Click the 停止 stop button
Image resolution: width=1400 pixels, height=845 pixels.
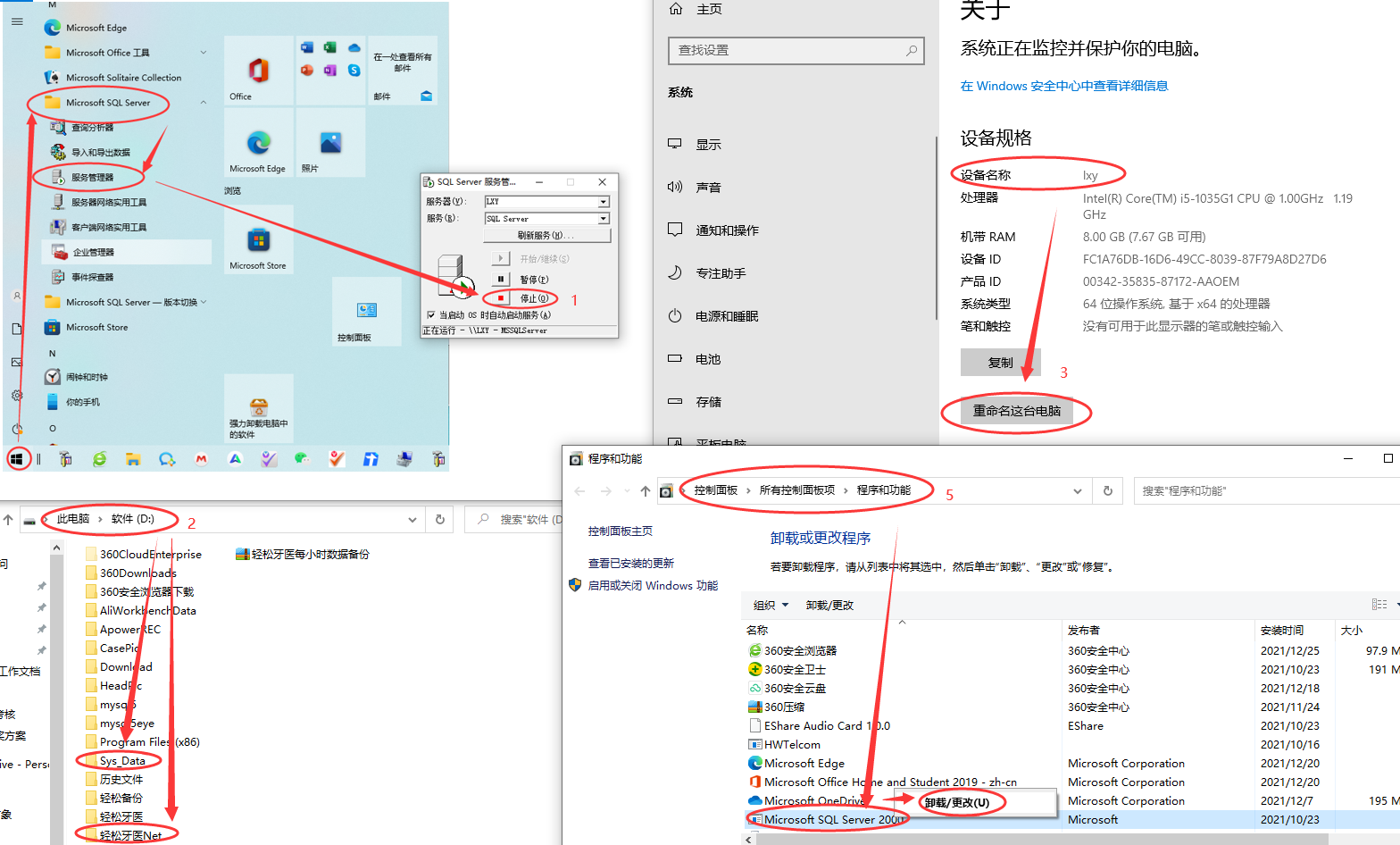(501, 298)
